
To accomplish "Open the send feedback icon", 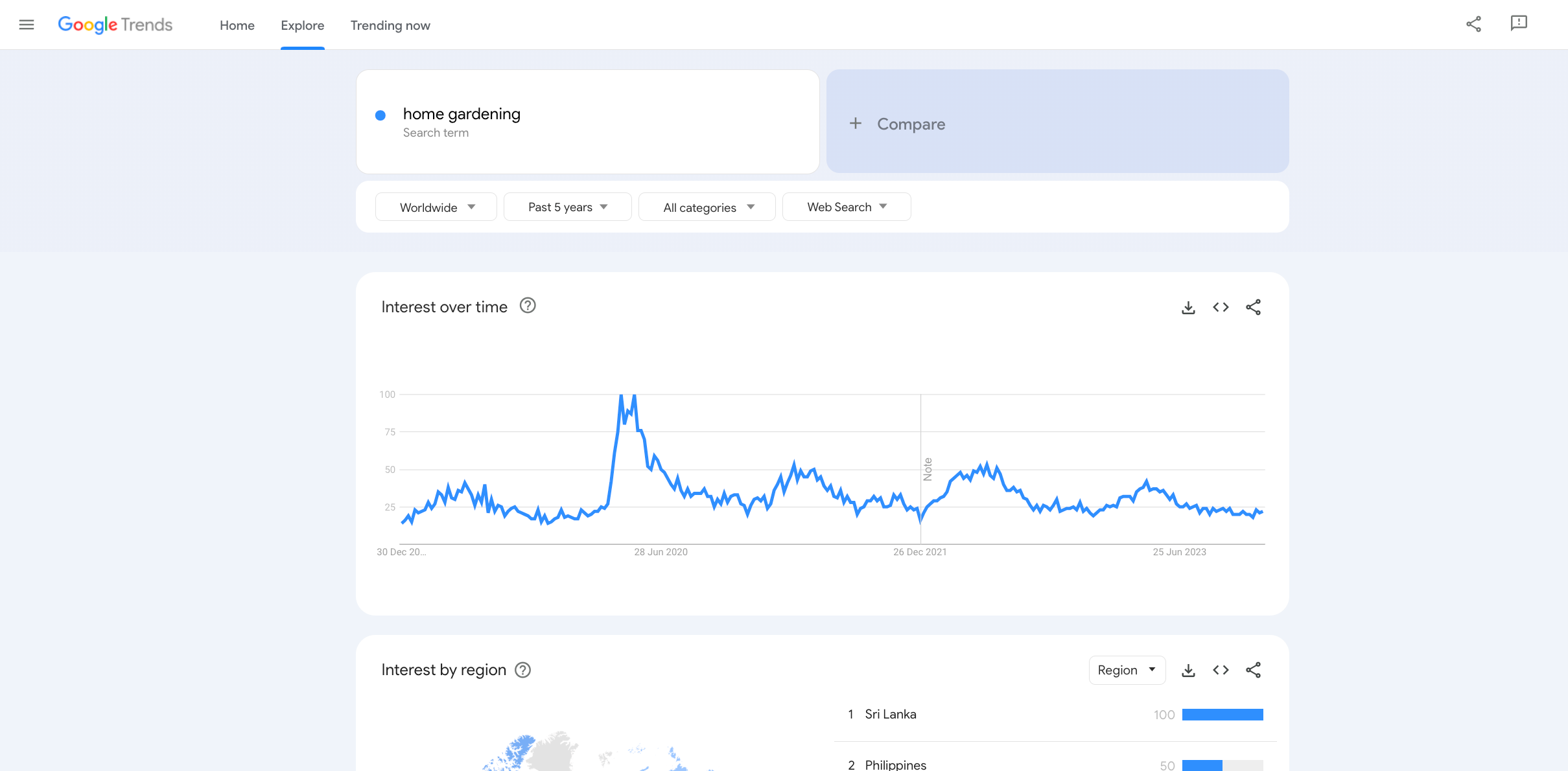I will point(1518,24).
